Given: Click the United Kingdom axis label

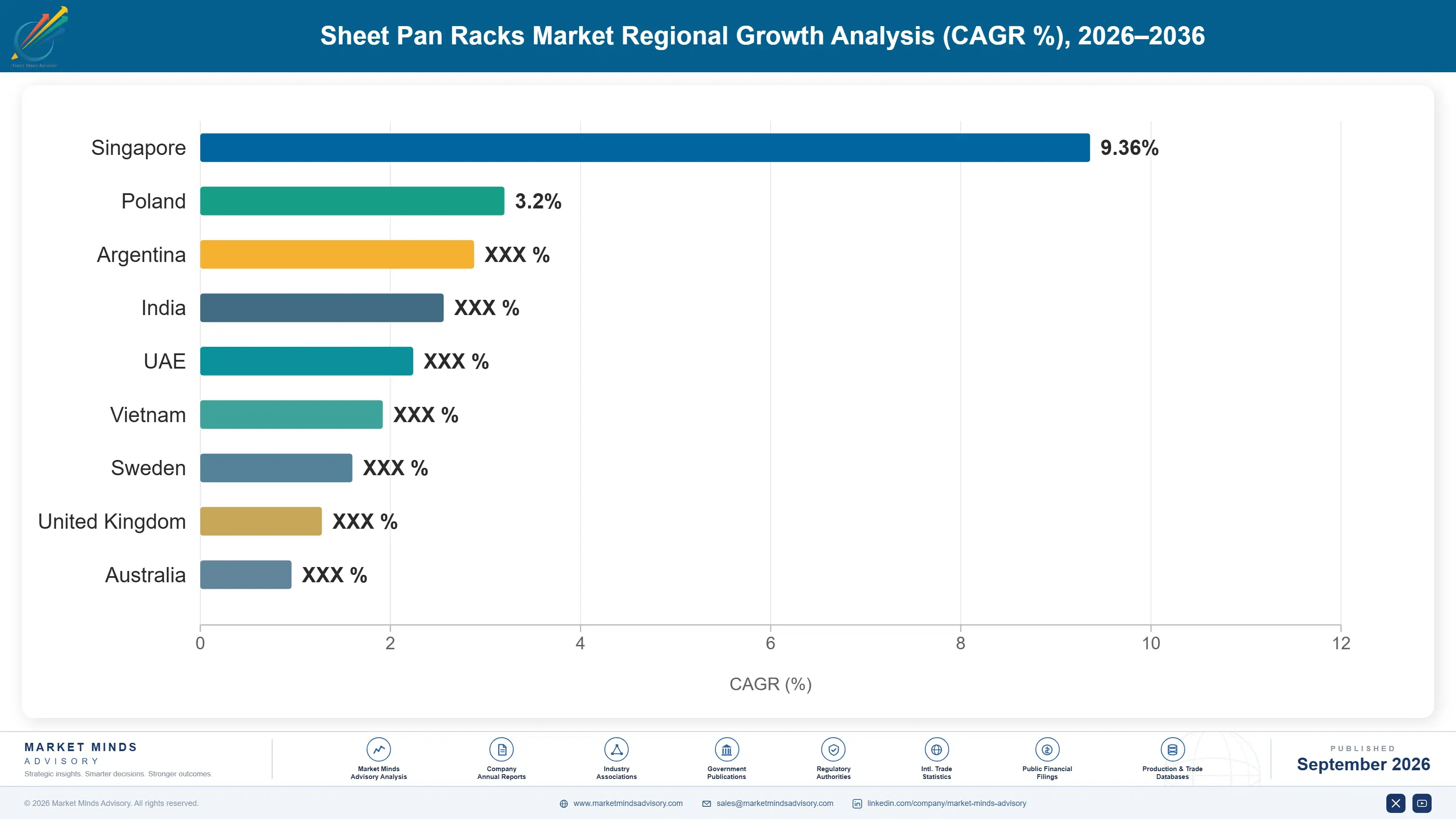Looking at the screenshot, I should pyautogui.click(x=112, y=522).
